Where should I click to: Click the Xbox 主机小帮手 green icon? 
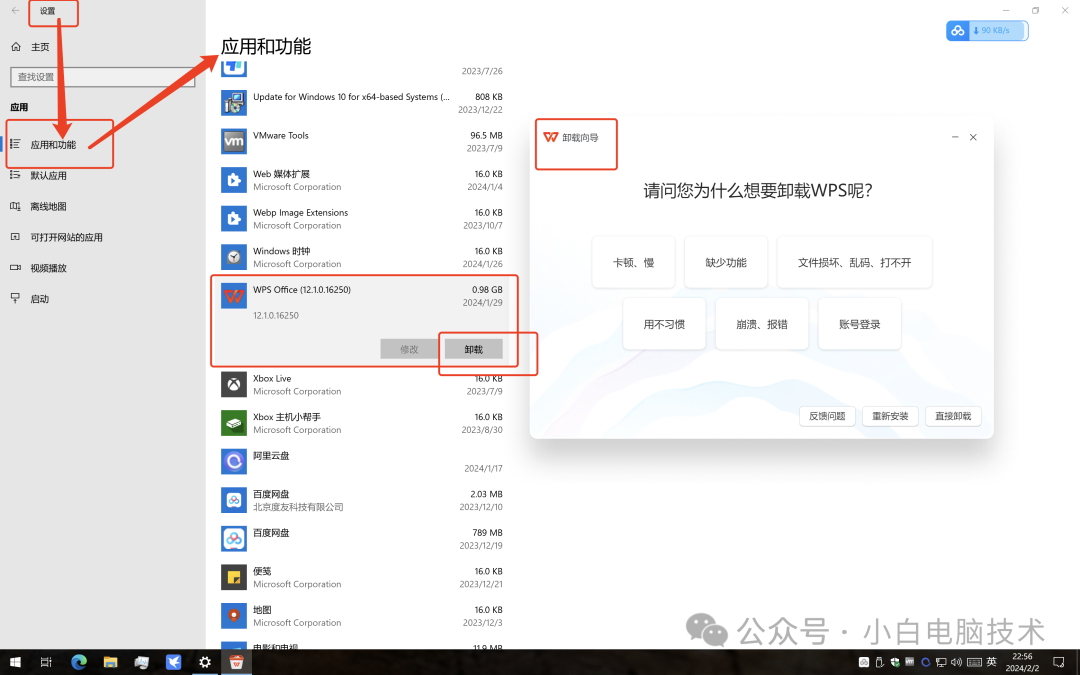click(234, 423)
